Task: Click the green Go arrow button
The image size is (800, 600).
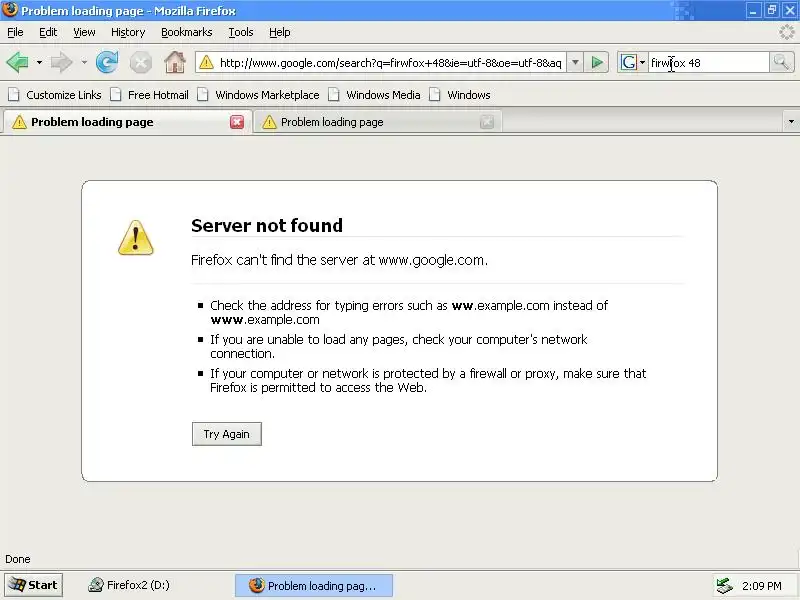Action: coord(596,63)
